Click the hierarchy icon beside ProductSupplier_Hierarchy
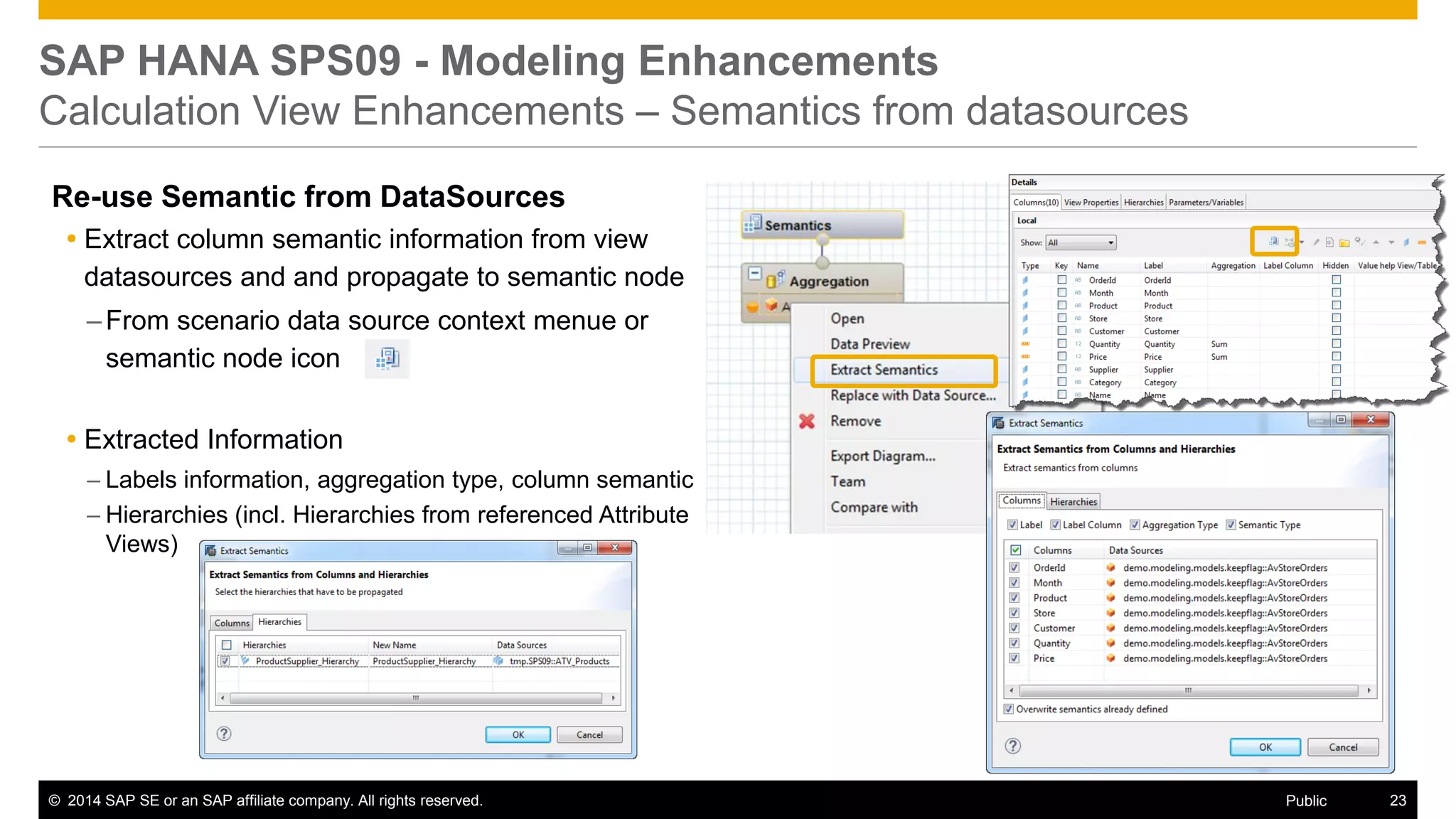This screenshot has width=1456, height=819. point(245,660)
